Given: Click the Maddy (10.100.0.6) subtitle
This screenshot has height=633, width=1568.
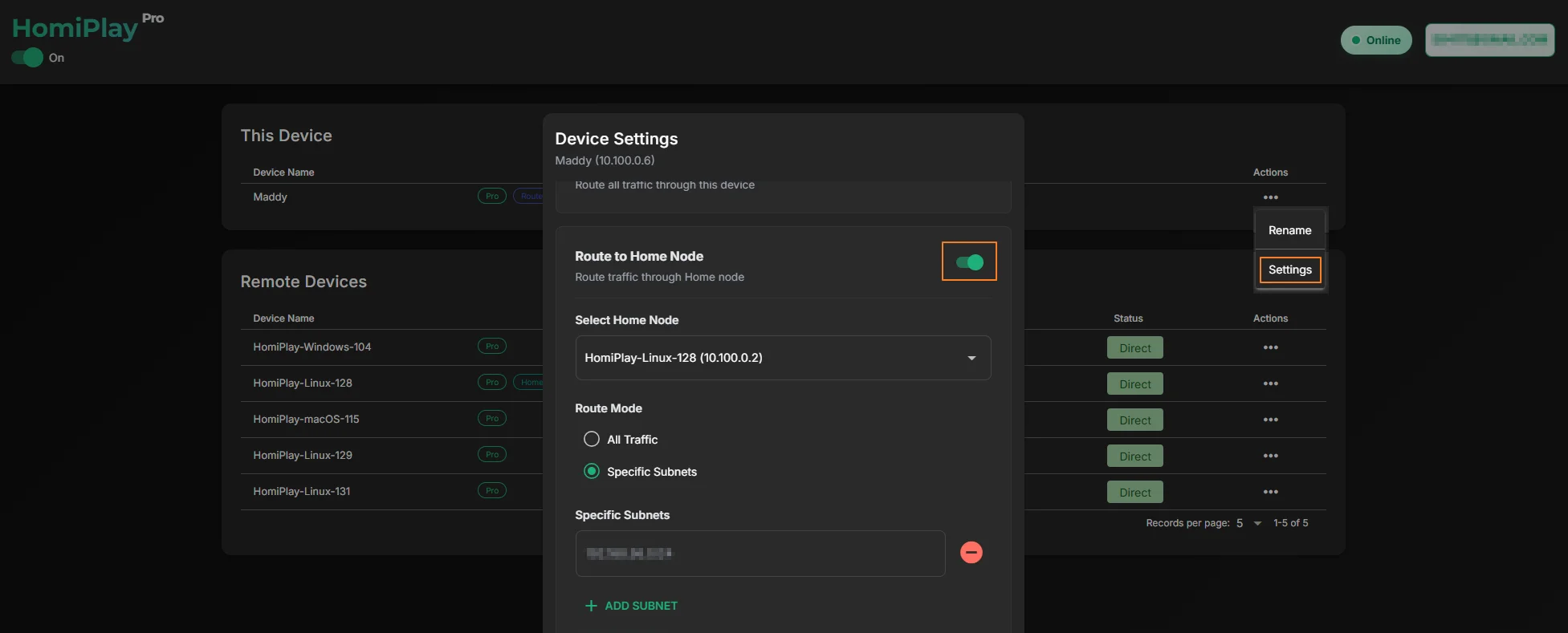Looking at the screenshot, I should pos(605,160).
